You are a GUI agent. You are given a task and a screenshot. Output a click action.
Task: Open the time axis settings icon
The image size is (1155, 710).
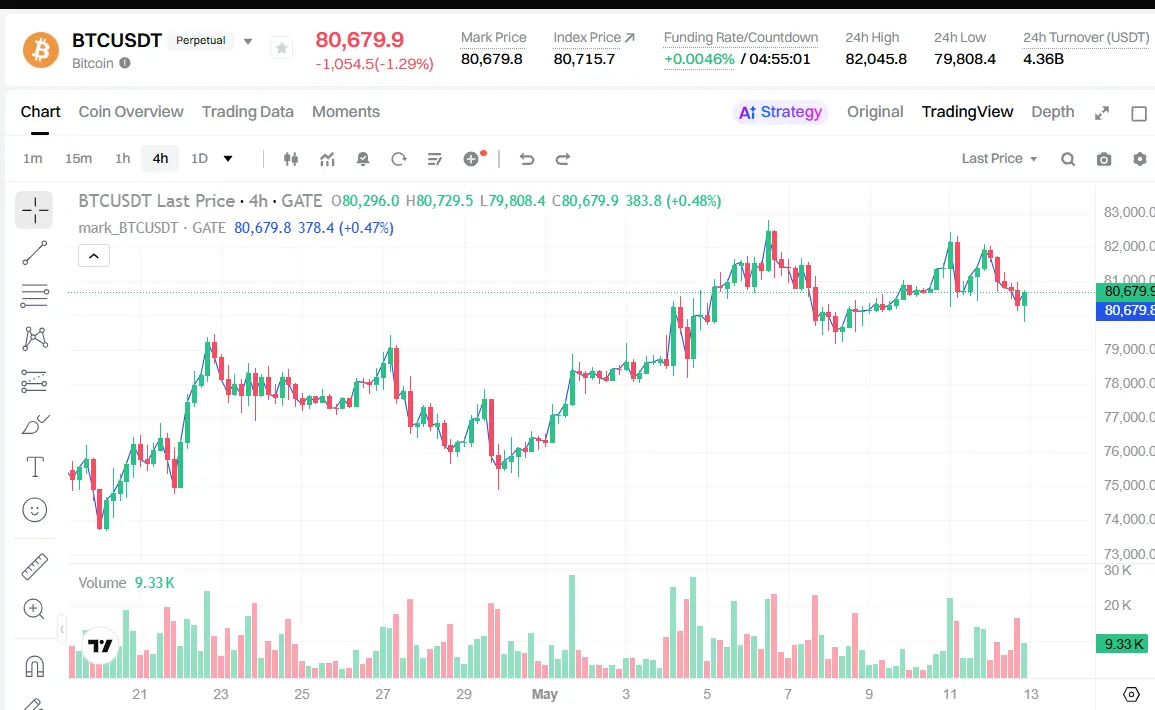coord(1131,695)
